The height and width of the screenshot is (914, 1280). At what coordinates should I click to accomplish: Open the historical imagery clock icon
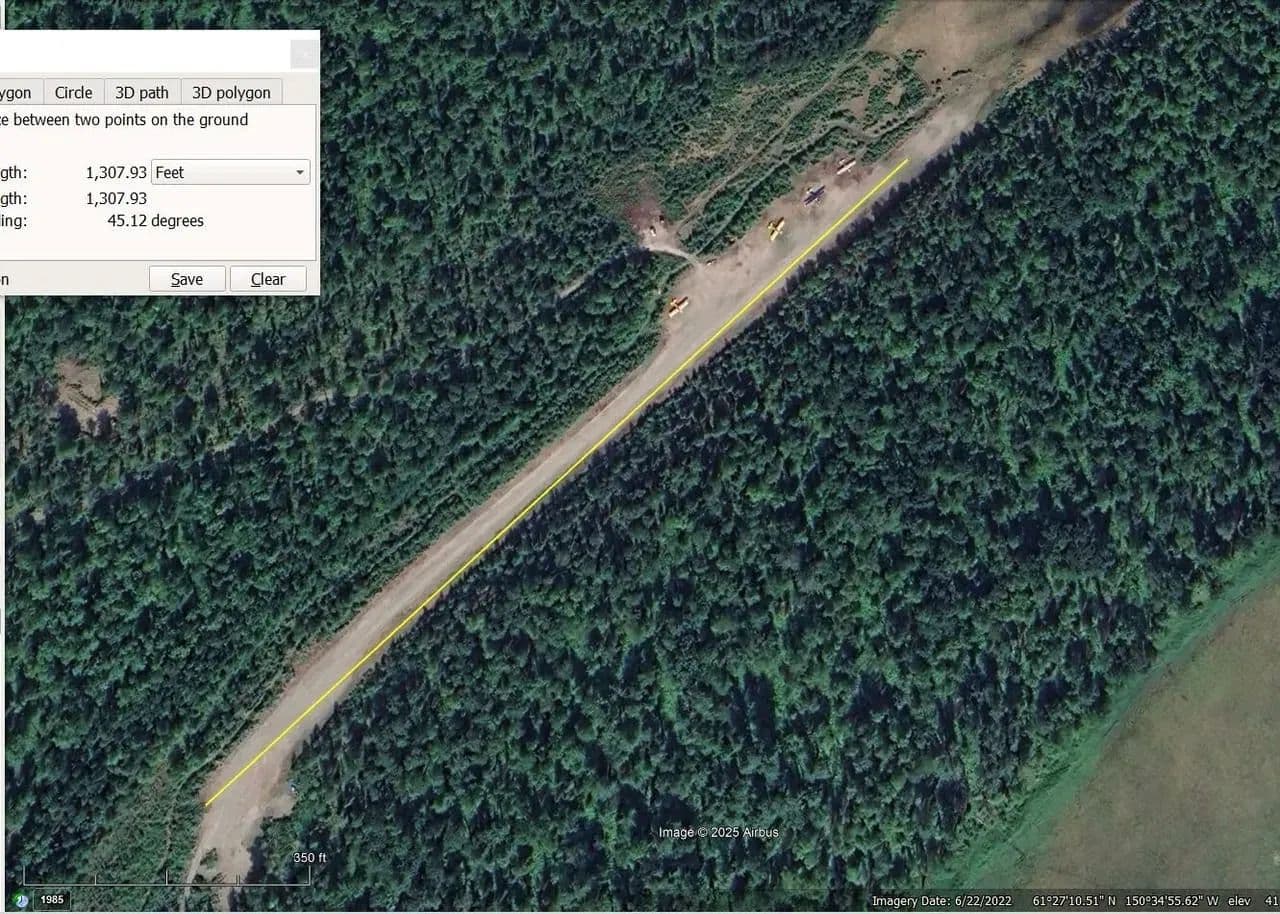[x=22, y=900]
